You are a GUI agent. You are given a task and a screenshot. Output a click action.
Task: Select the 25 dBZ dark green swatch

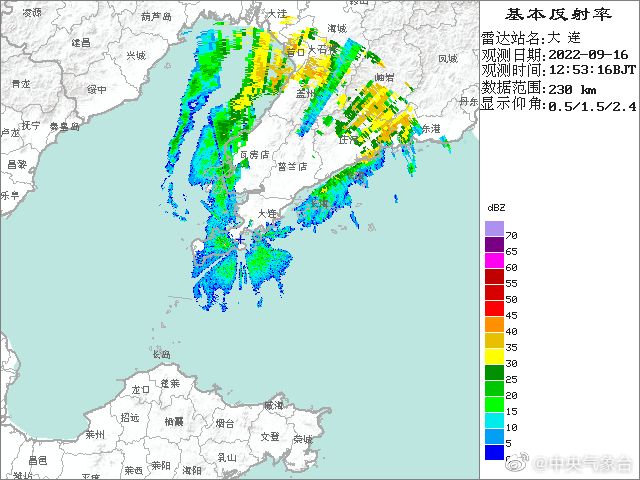(494, 372)
